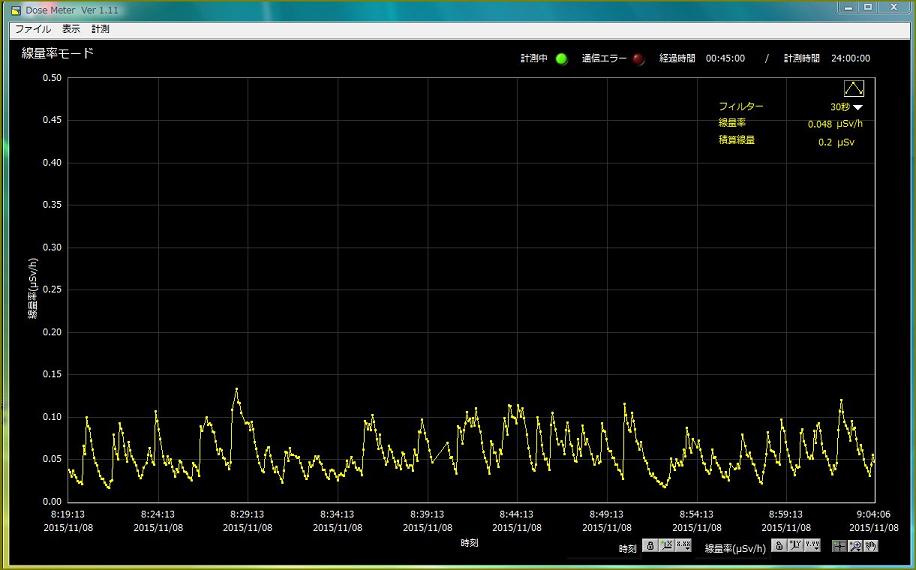This screenshot has width=916, height=570.
Task: Click the 線量率 value 0.048 µSv/h
Action: 835,124
